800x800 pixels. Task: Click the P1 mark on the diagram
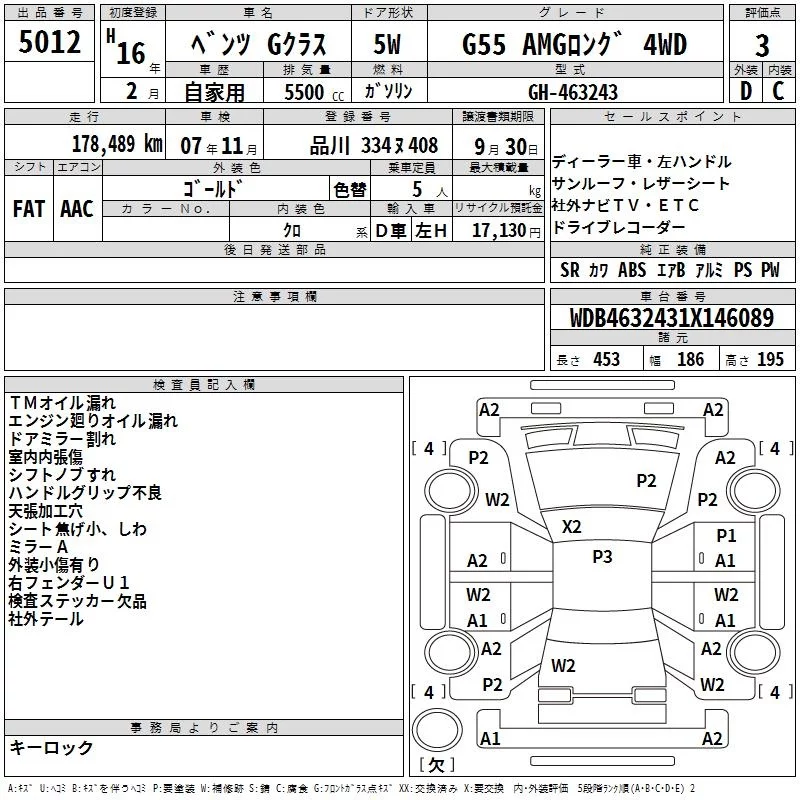click(726, 535)
